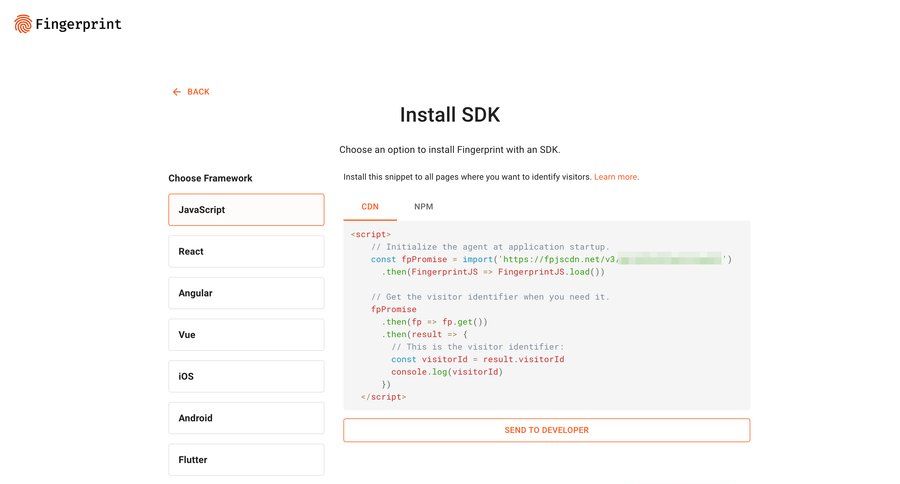Open the Learn more link
The width and height of the screenshot is (900, 484).
click(616, 177)
